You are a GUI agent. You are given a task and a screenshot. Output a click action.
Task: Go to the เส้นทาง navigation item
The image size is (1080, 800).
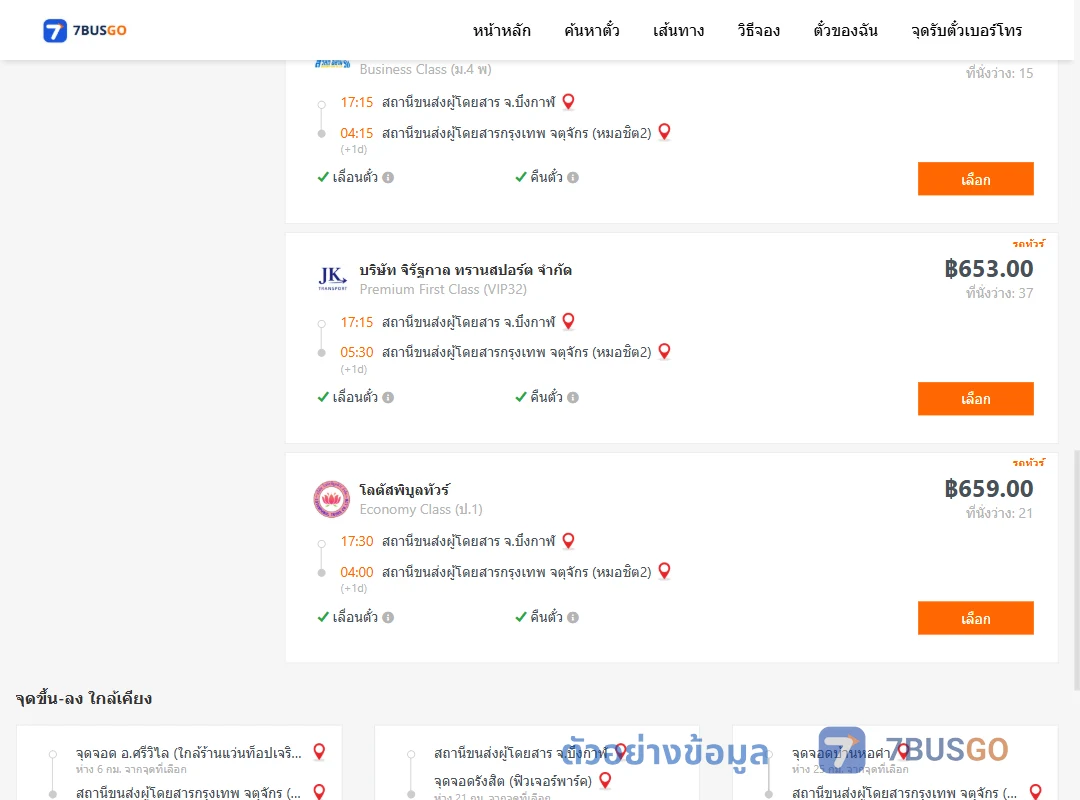pos(678,30)
